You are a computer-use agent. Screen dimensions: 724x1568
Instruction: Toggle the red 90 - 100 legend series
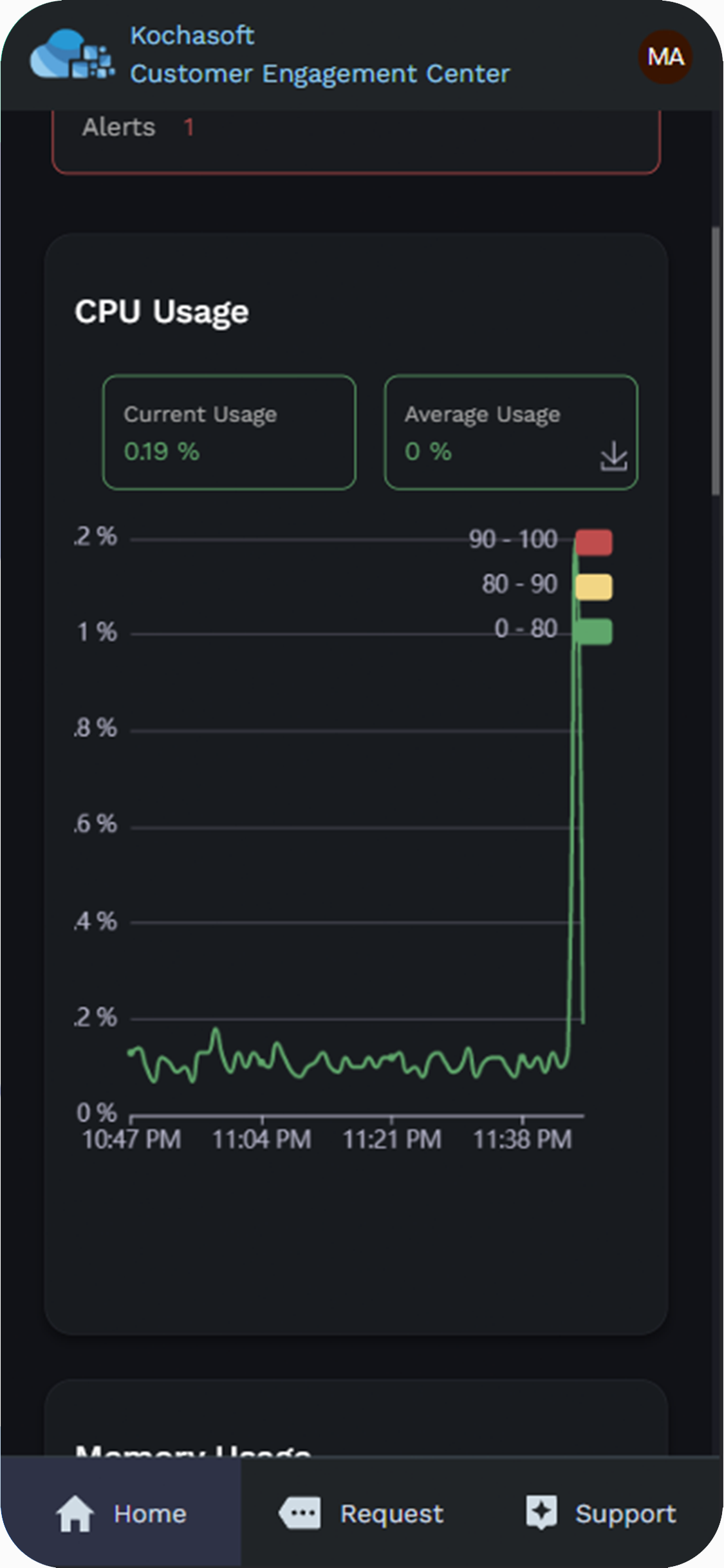(593, 542)
